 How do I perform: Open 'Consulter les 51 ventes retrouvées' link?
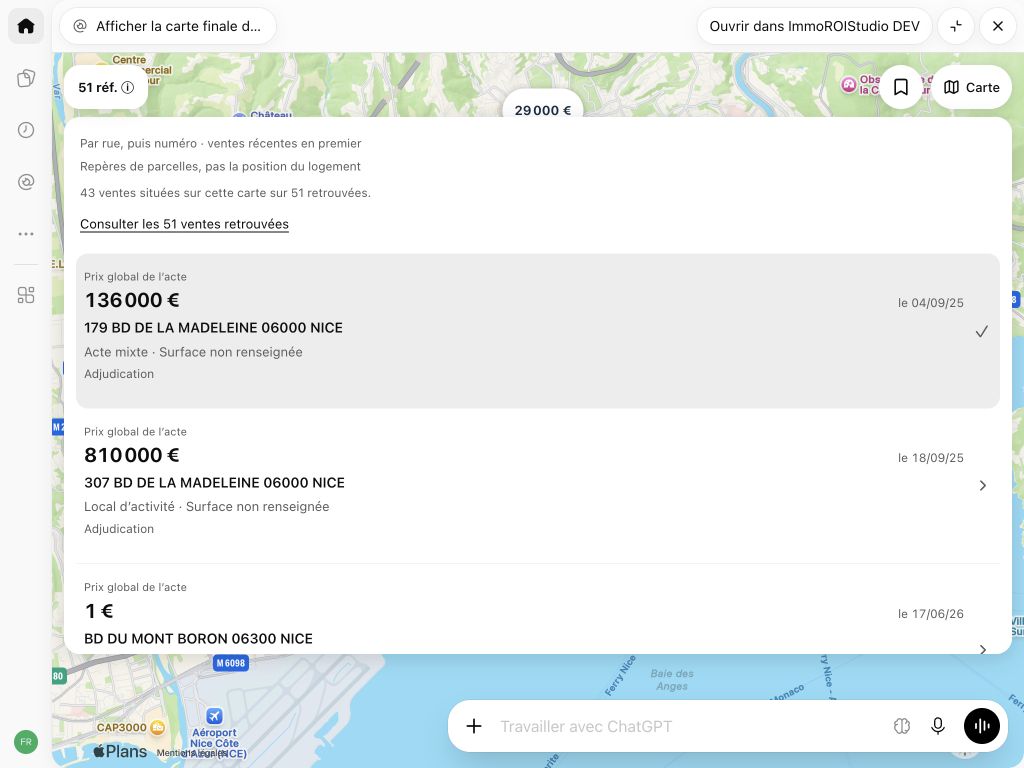point(184,224)
